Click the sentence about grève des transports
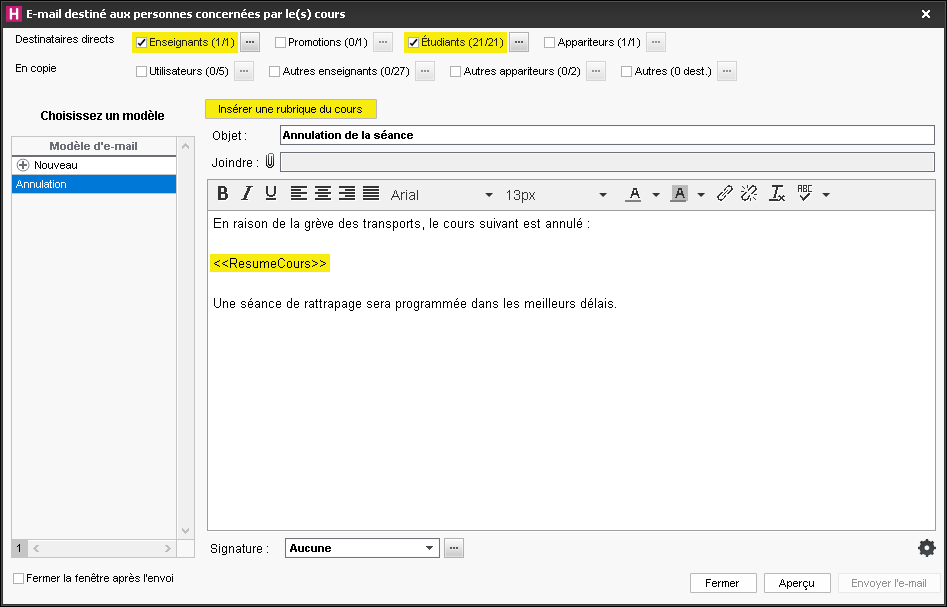 401,223
